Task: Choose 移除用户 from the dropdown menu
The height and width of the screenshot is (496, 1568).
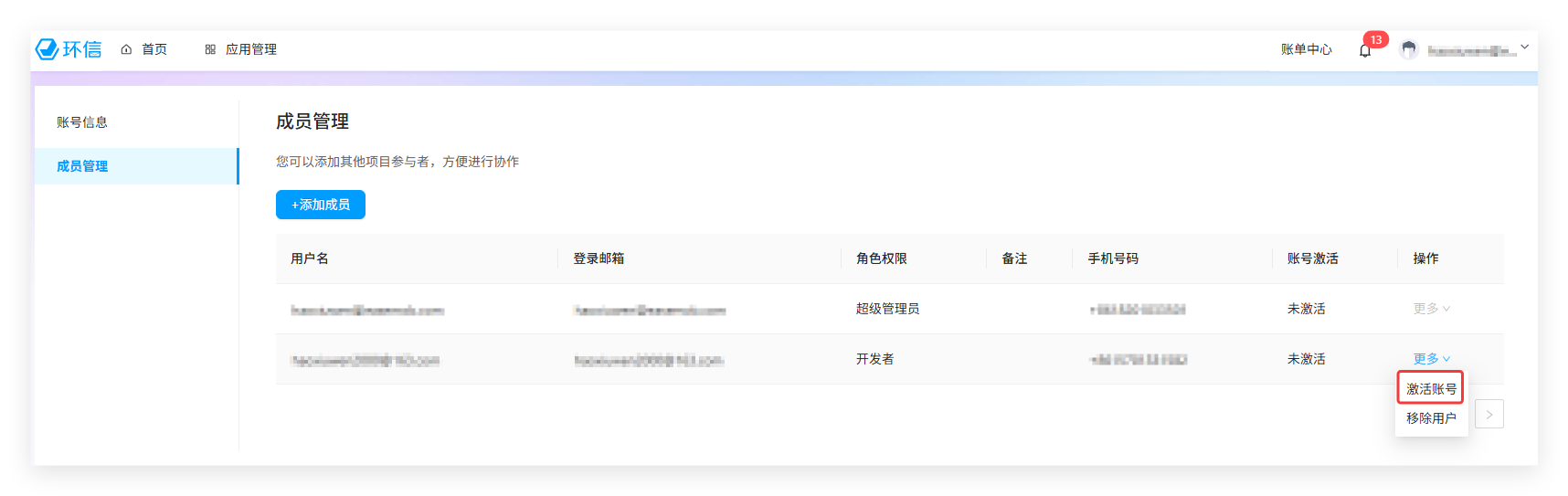Action: [1431, 418]
